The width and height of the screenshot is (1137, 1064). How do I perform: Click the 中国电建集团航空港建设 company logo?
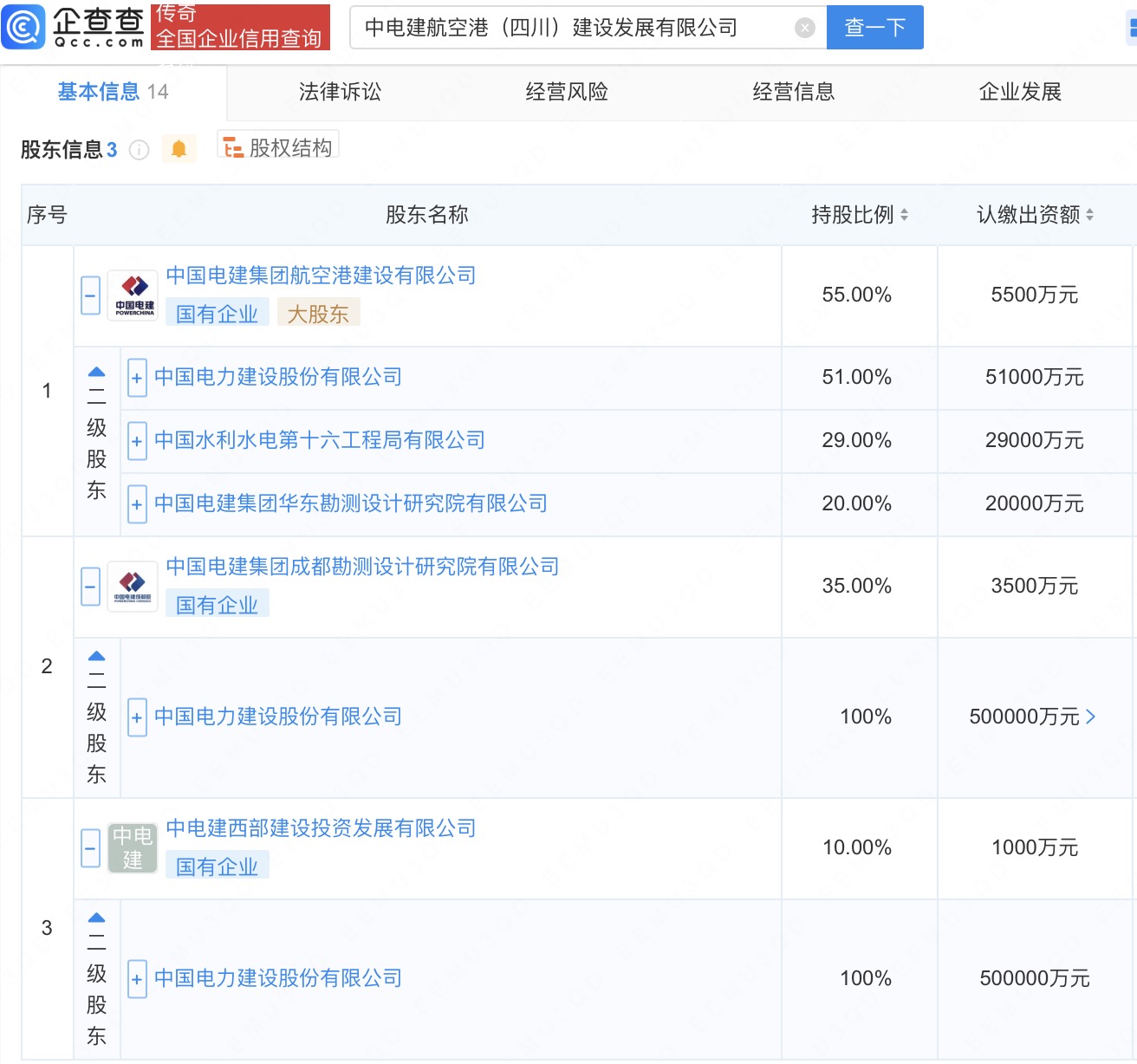coord(133,295)
